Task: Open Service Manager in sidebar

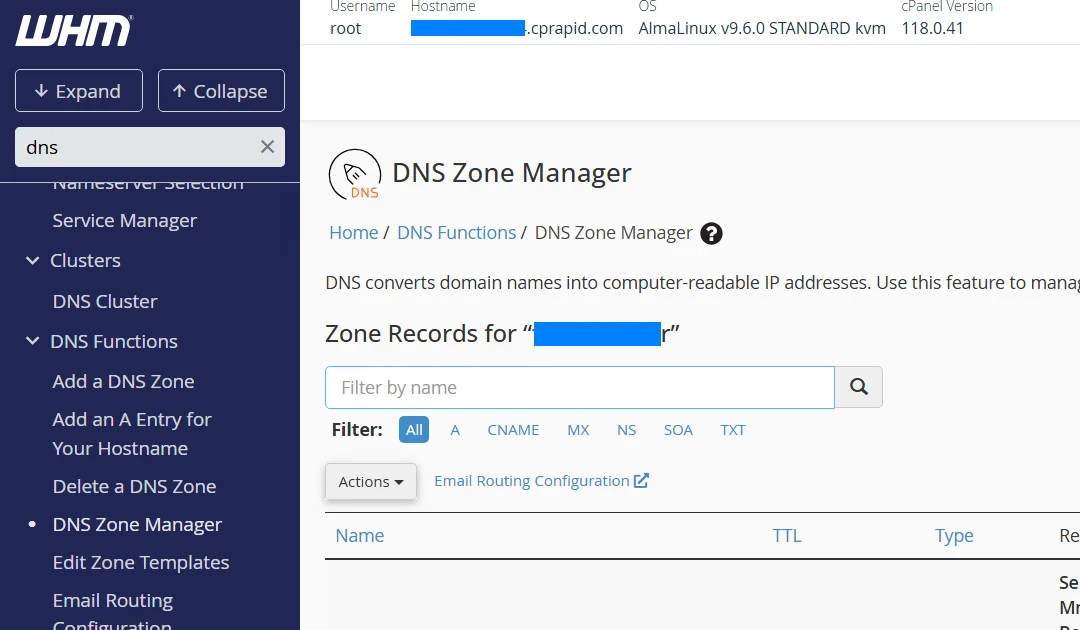Action: tap(125, 220)
